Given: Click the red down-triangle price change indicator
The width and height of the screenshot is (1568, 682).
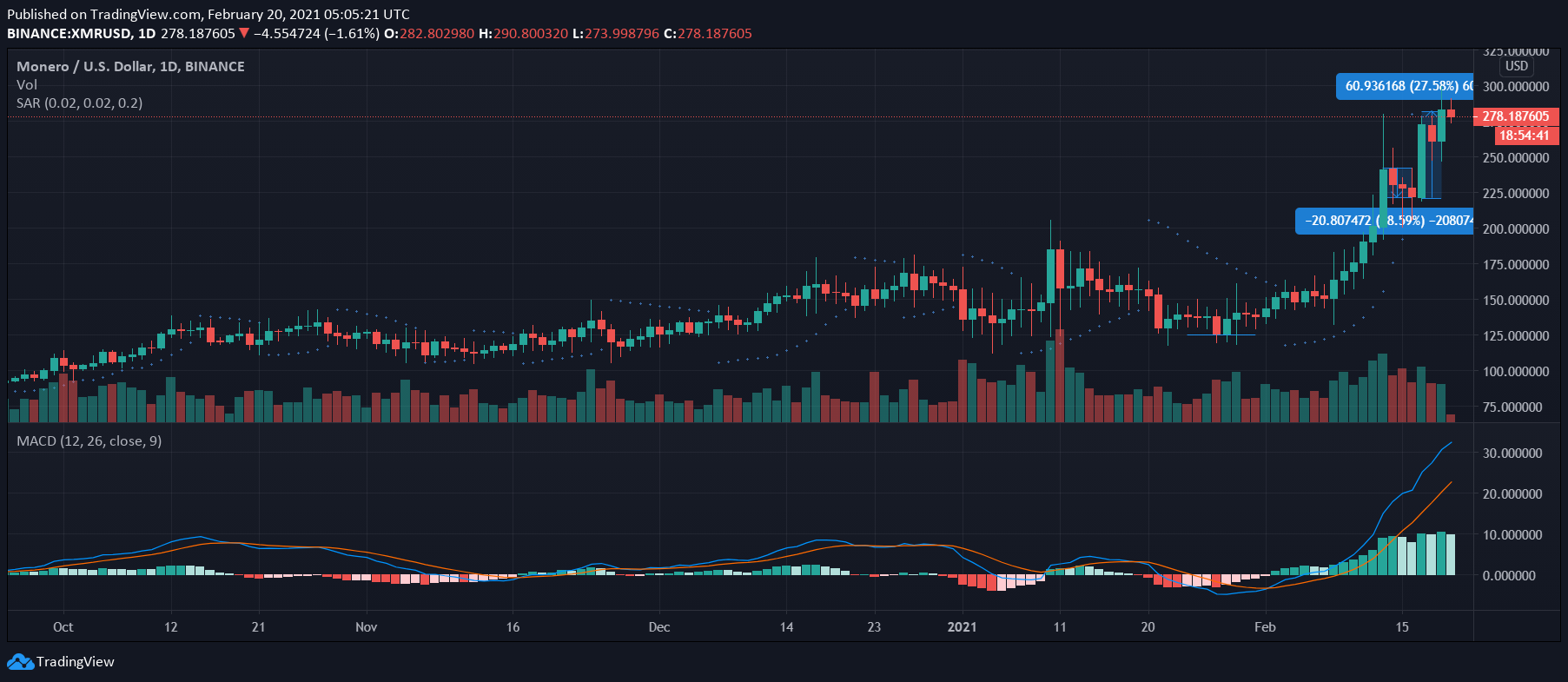Looking at the screenshot, I should pyautogui.click(x=244, y=34).
